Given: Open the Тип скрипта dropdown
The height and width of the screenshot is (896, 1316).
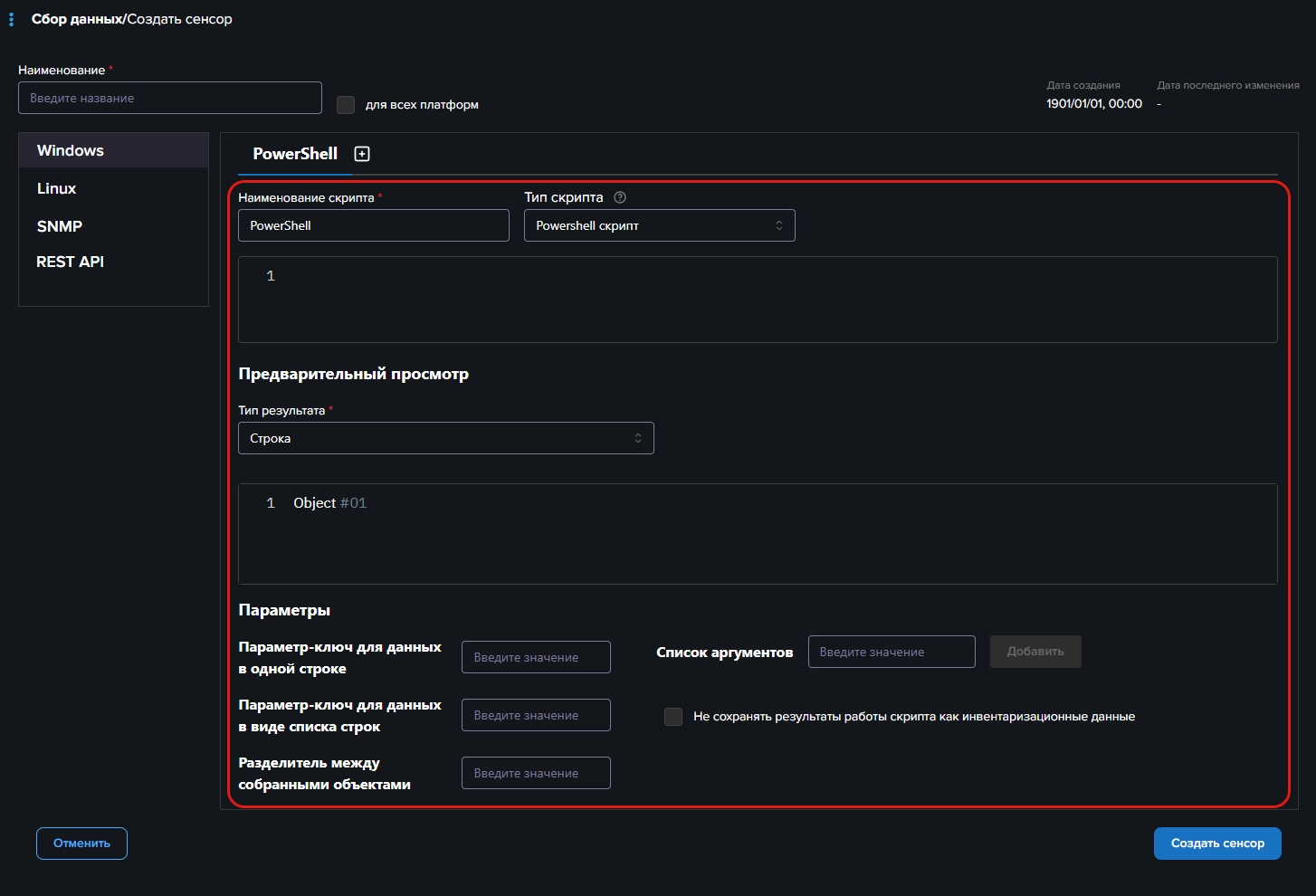Looking at the screenshot, I should coord(659,225).
